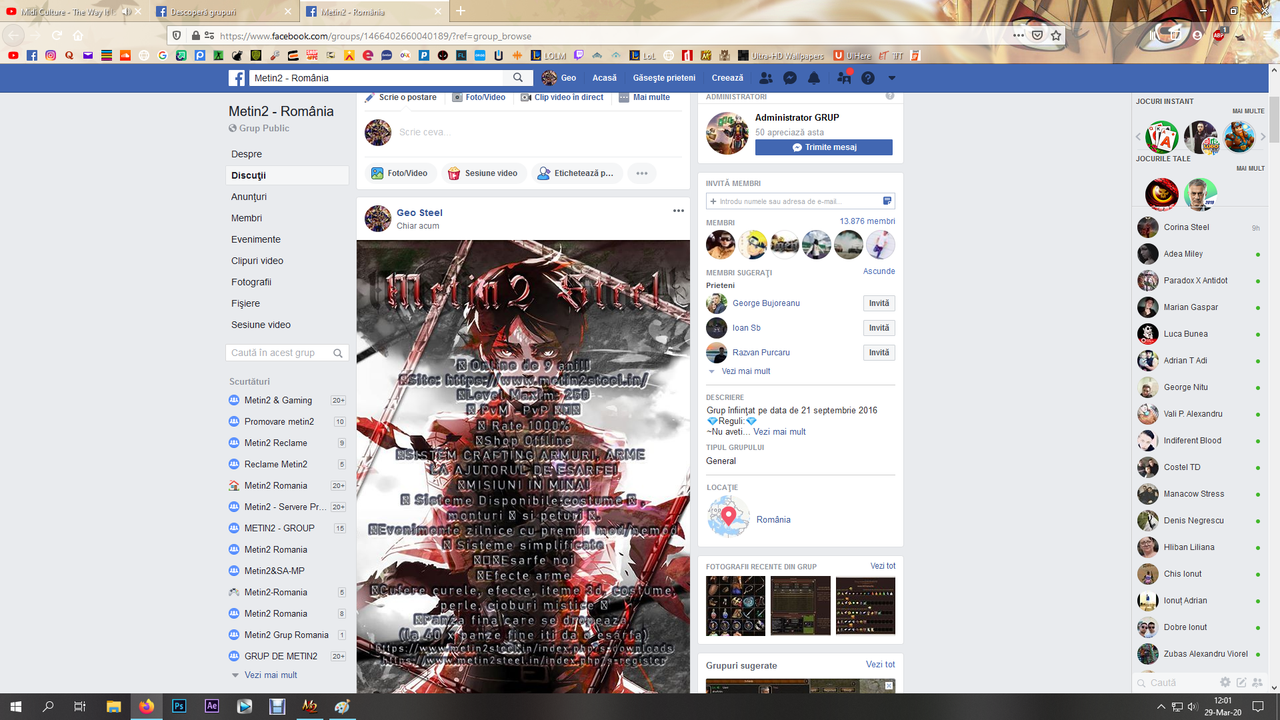Open a new browser tab with plus button
This screenshot has height=720, width=1280.
click(x=461, y=11)
